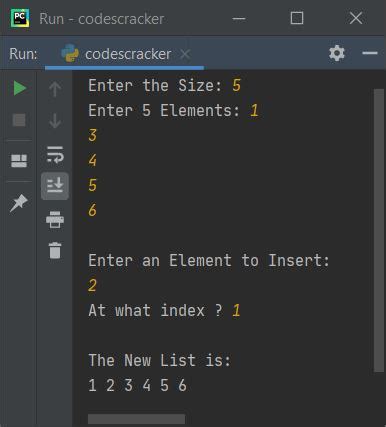Click the Run: panel label
Screen dimensions: 386x427
point(23,54)
